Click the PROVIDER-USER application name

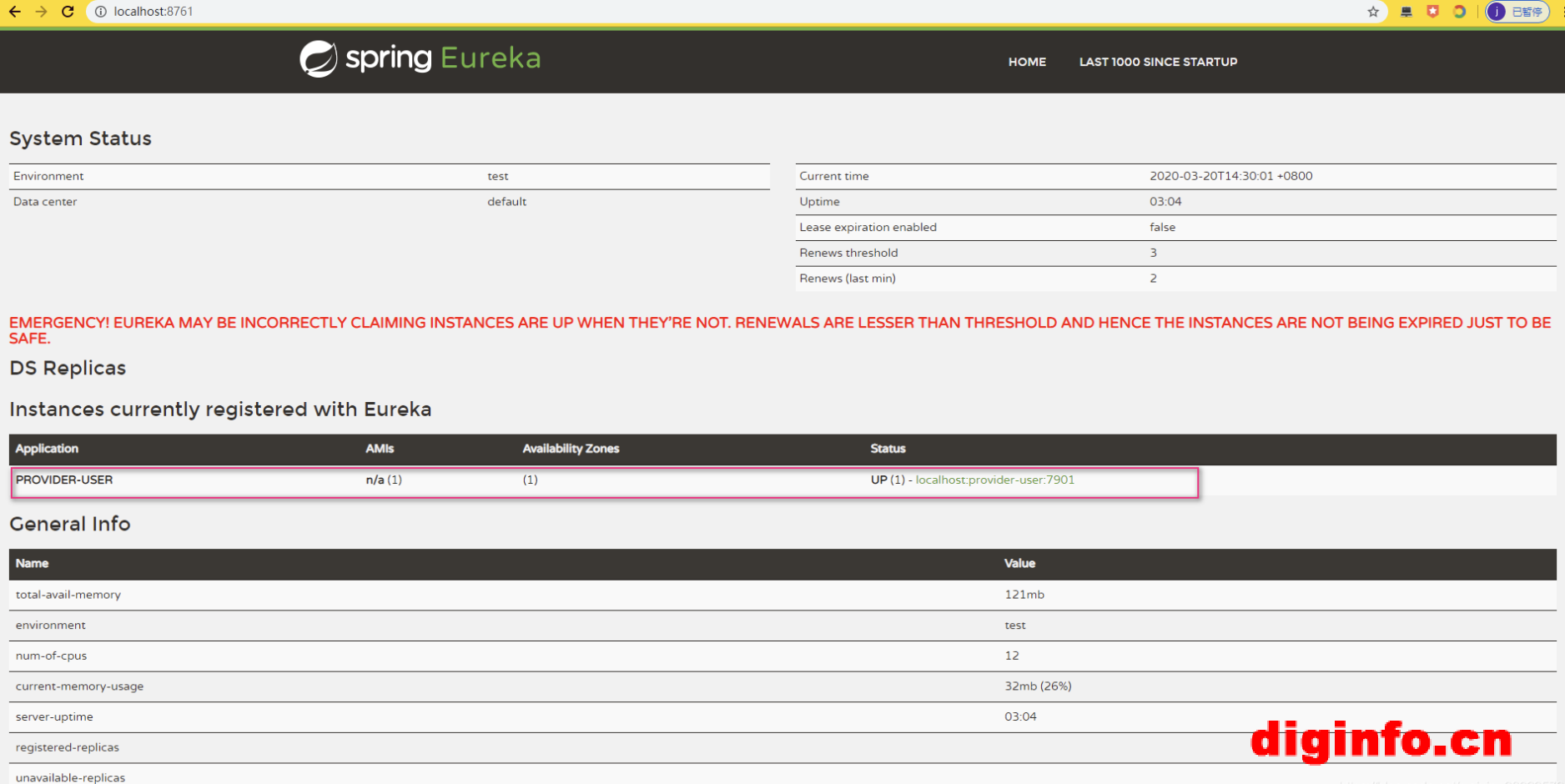[x=64, y=480]
